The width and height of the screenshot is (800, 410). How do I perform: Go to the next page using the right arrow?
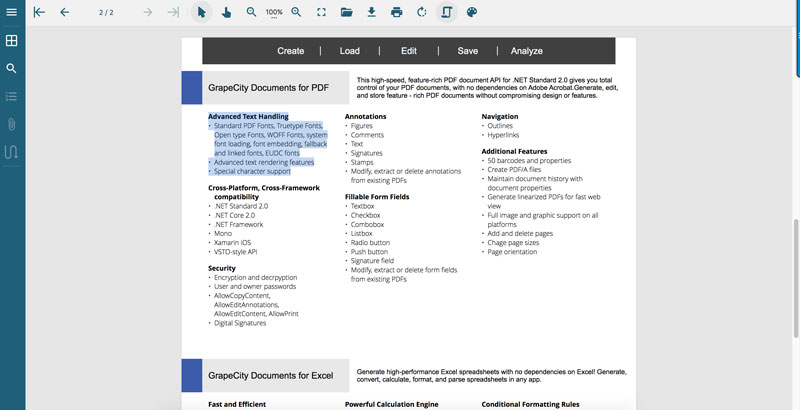(x=148, y=12)
